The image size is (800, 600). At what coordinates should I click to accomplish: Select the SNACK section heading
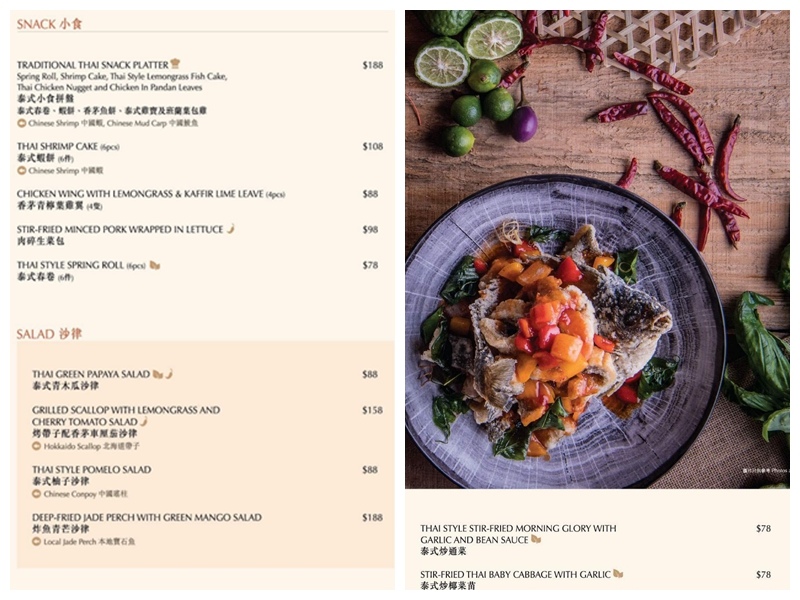coord(49,24)
